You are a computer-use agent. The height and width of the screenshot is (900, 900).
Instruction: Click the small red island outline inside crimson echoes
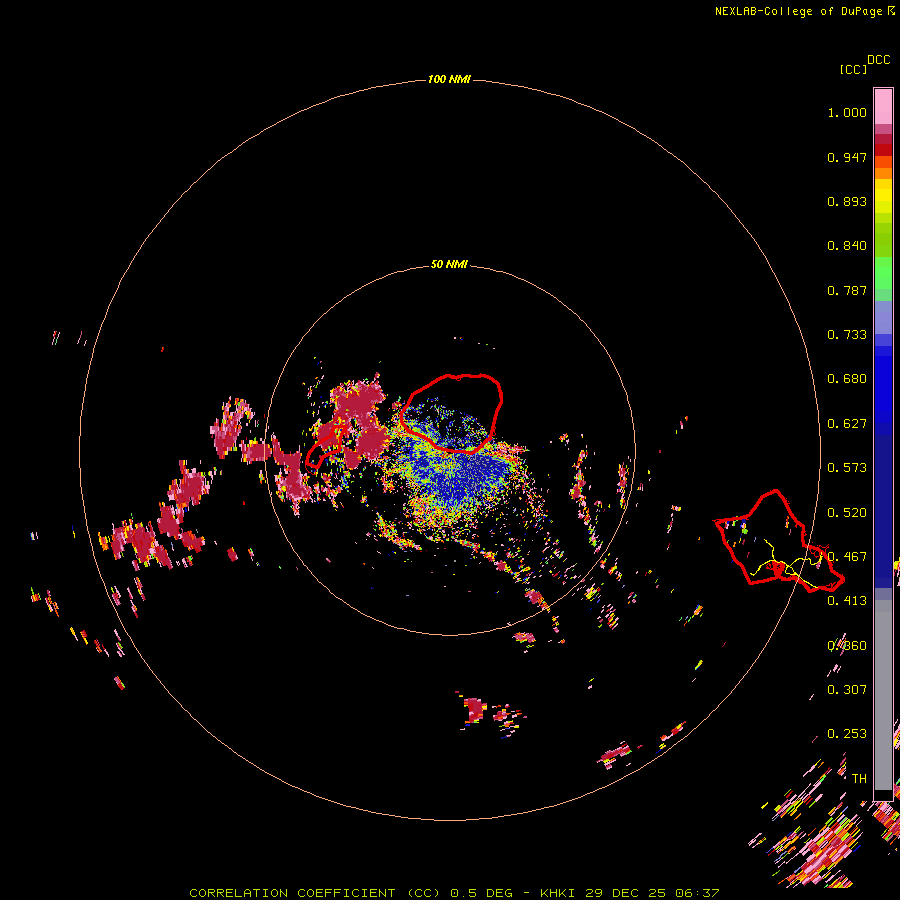tap(325, 447)
